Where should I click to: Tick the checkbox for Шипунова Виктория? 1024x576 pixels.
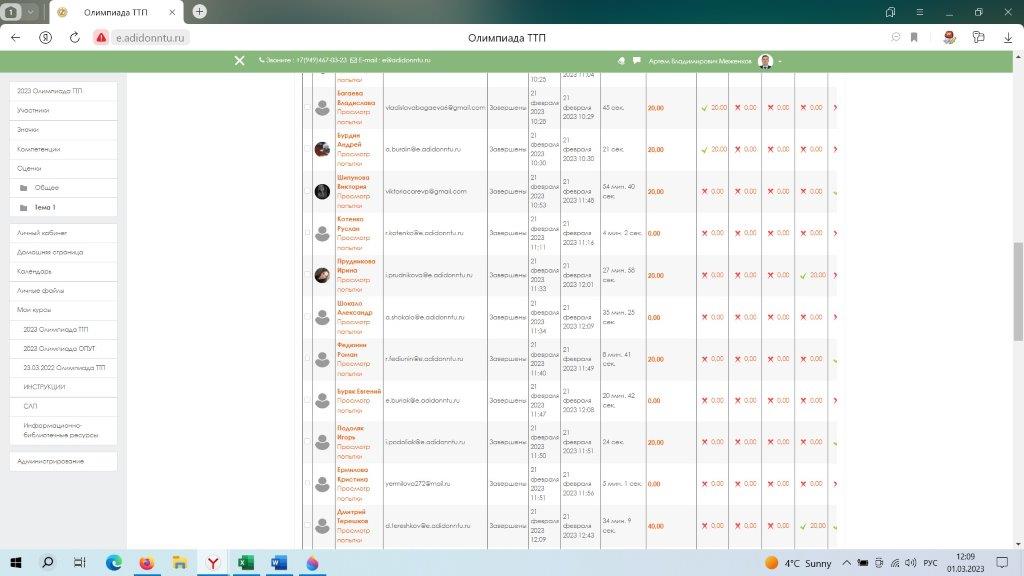click(x=308, y=191)
